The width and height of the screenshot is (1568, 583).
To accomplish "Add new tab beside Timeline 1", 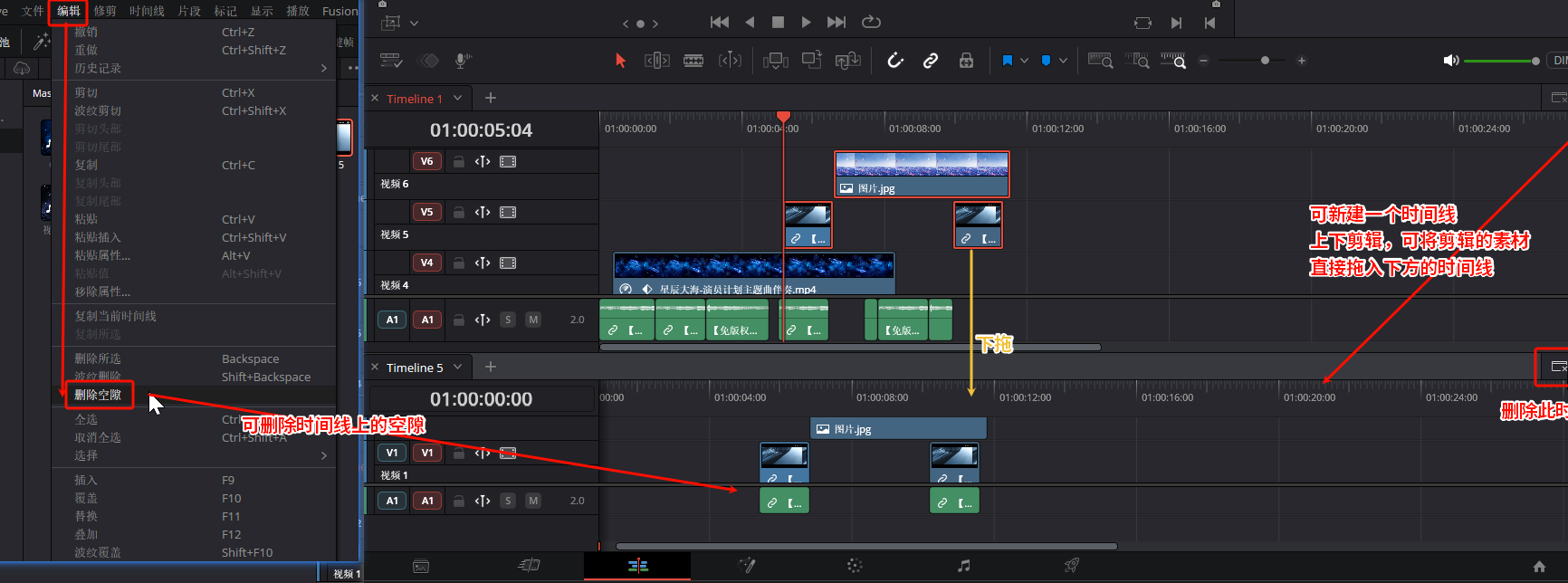I will pos(491,98).
